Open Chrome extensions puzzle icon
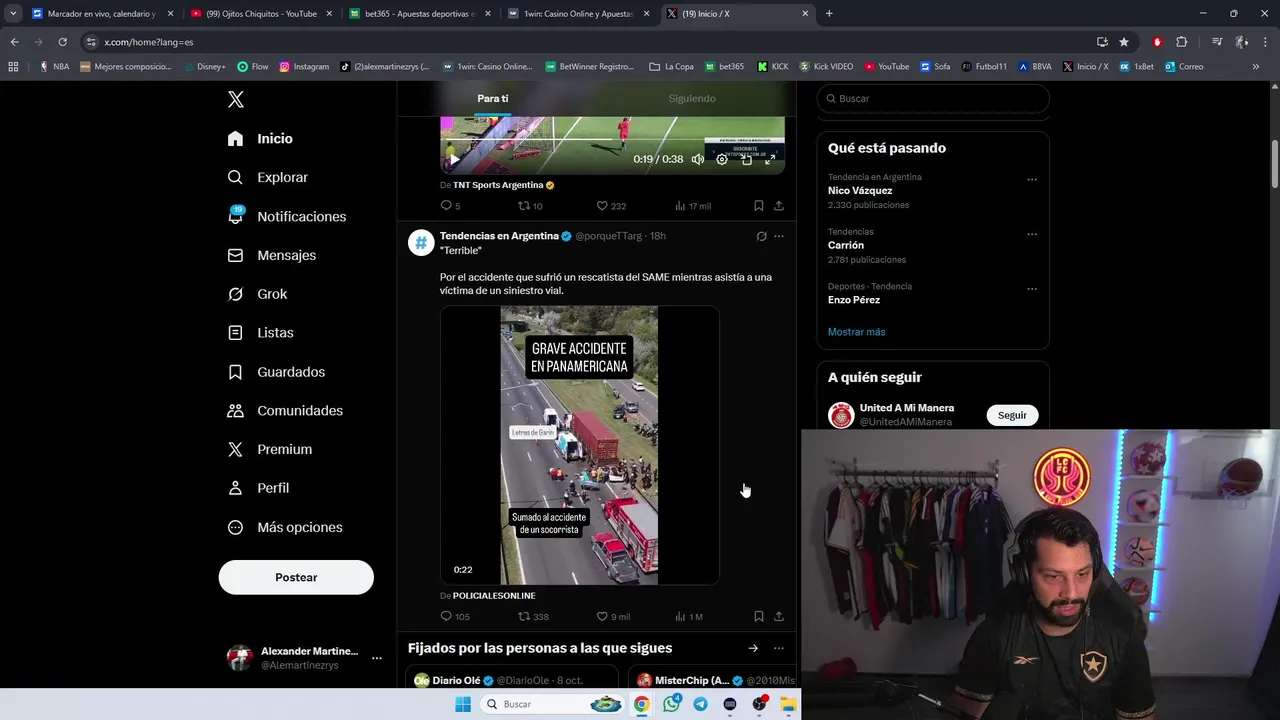 1181,42
